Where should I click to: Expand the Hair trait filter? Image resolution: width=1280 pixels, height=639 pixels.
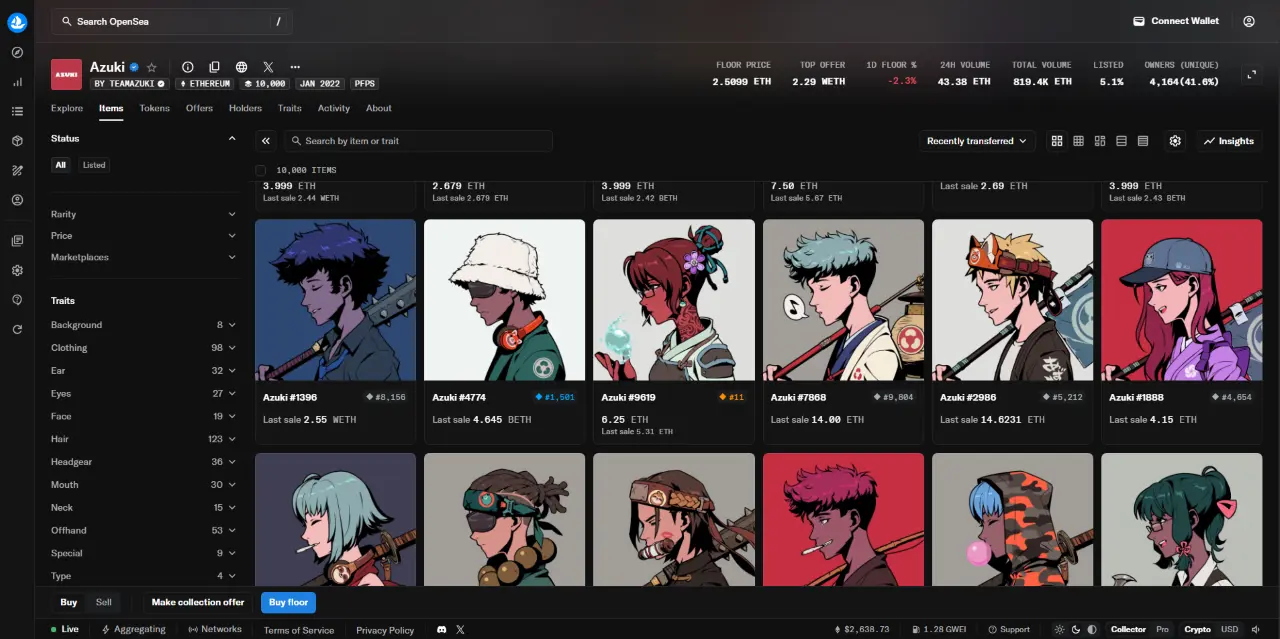pyautogui.click(x=143, y=439)
